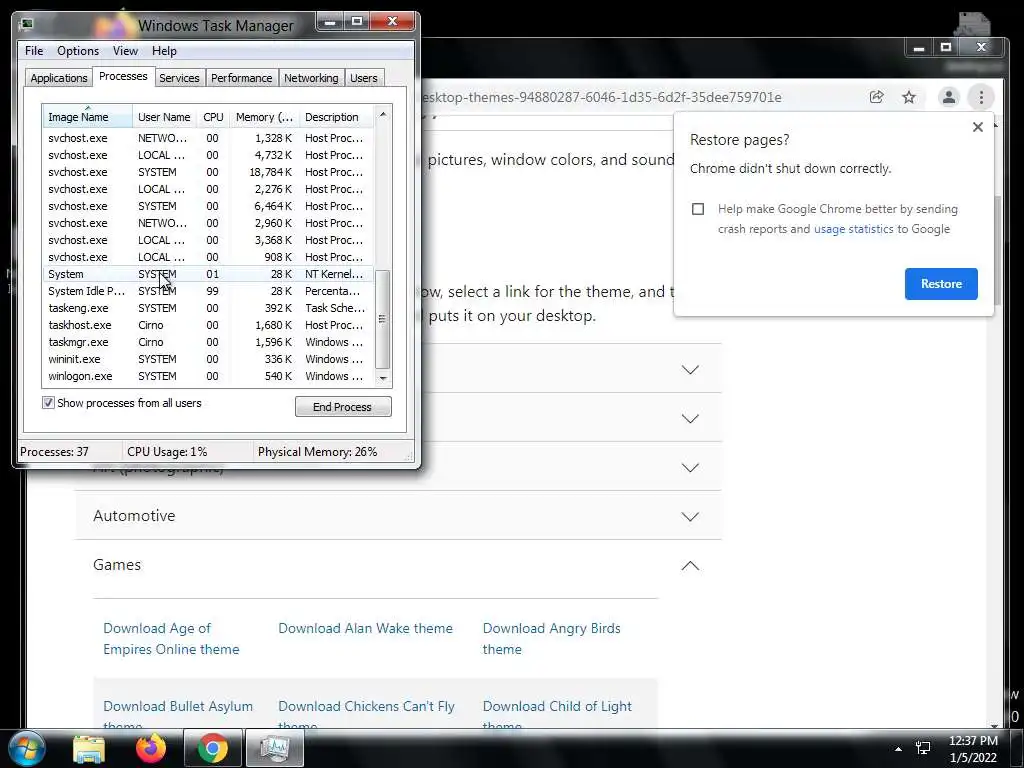Sort by CPU column header
The image size is (1024, 768).
pos(213,117)
